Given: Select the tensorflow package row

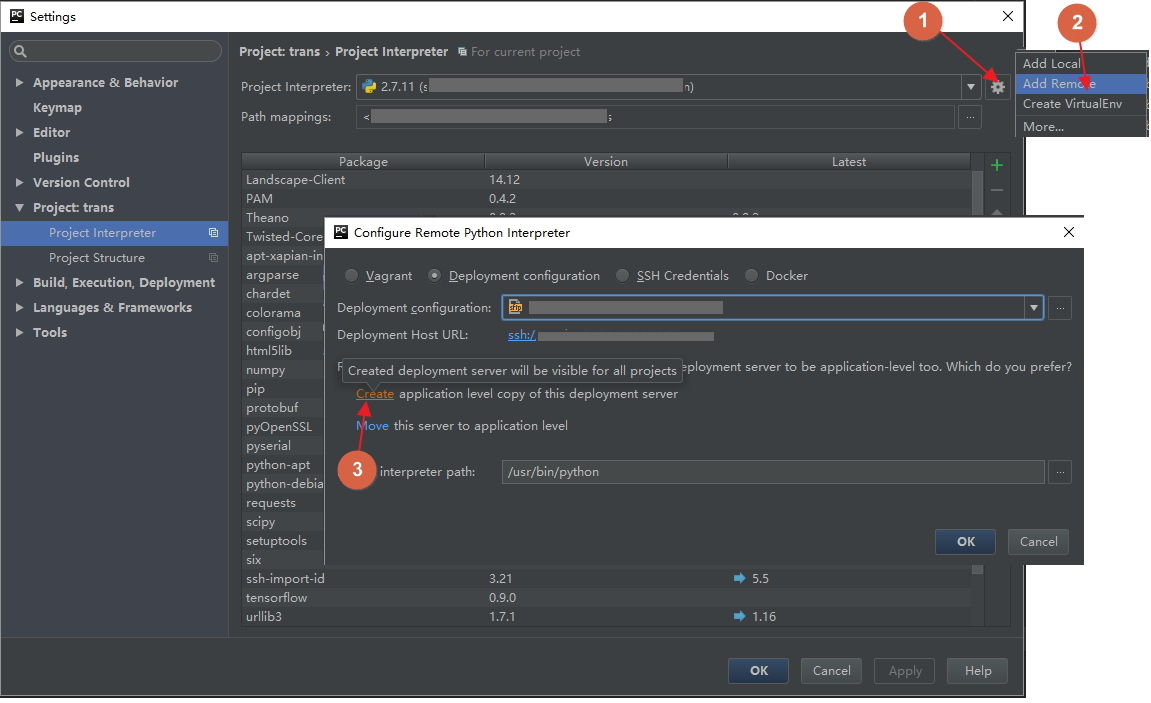Looking at the screenshot, I should coord(606,597).
